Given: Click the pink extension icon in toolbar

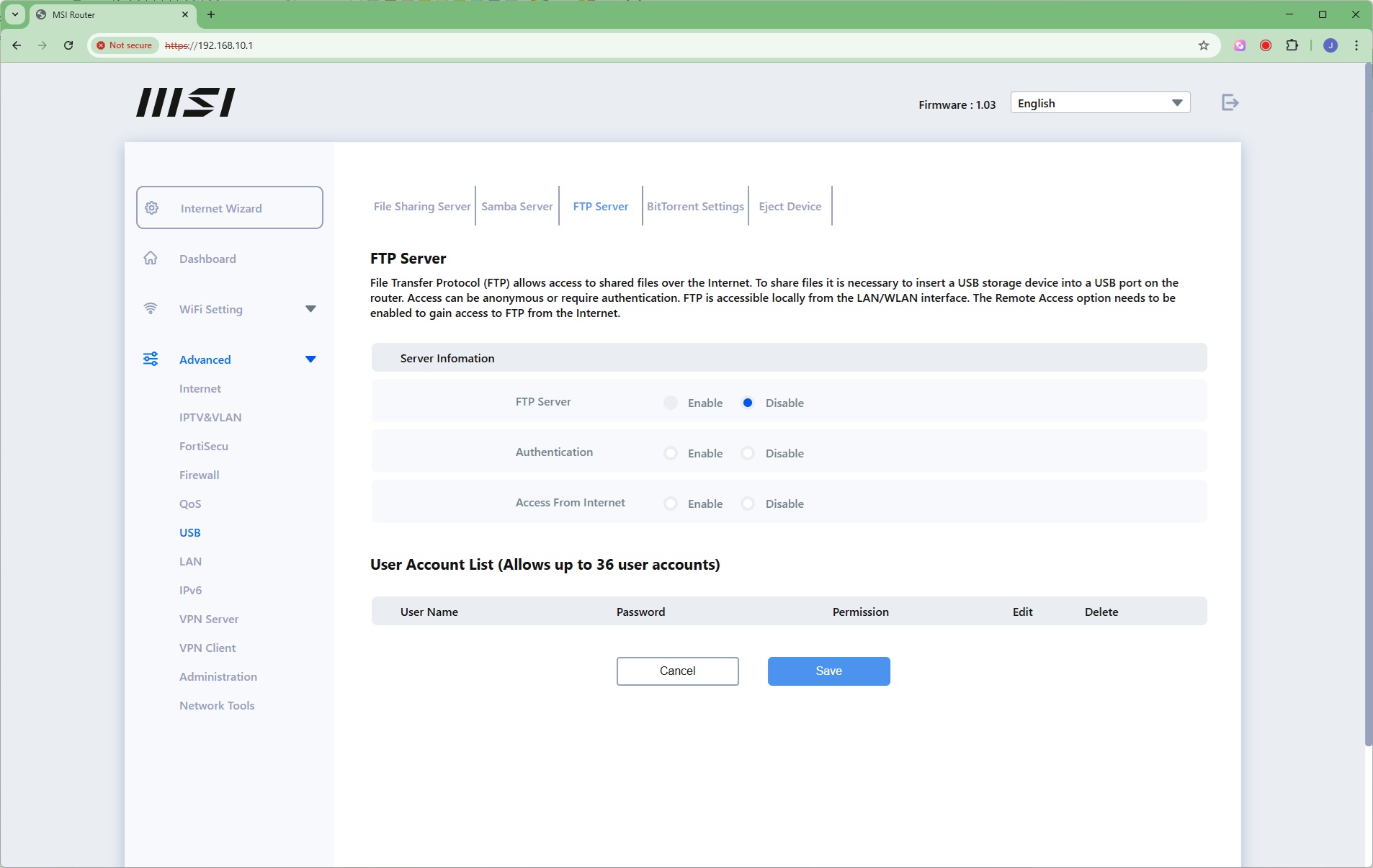Looking at the screenshot, I should click(x=1240, y=45).
